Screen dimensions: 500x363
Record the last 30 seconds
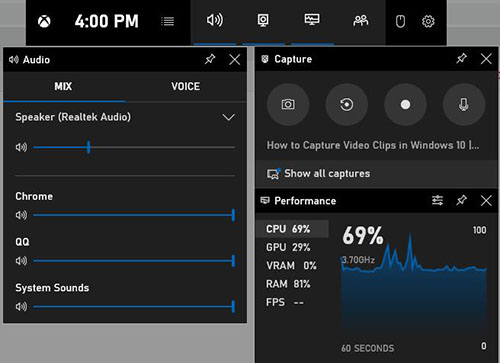click(x=347, y=105)
